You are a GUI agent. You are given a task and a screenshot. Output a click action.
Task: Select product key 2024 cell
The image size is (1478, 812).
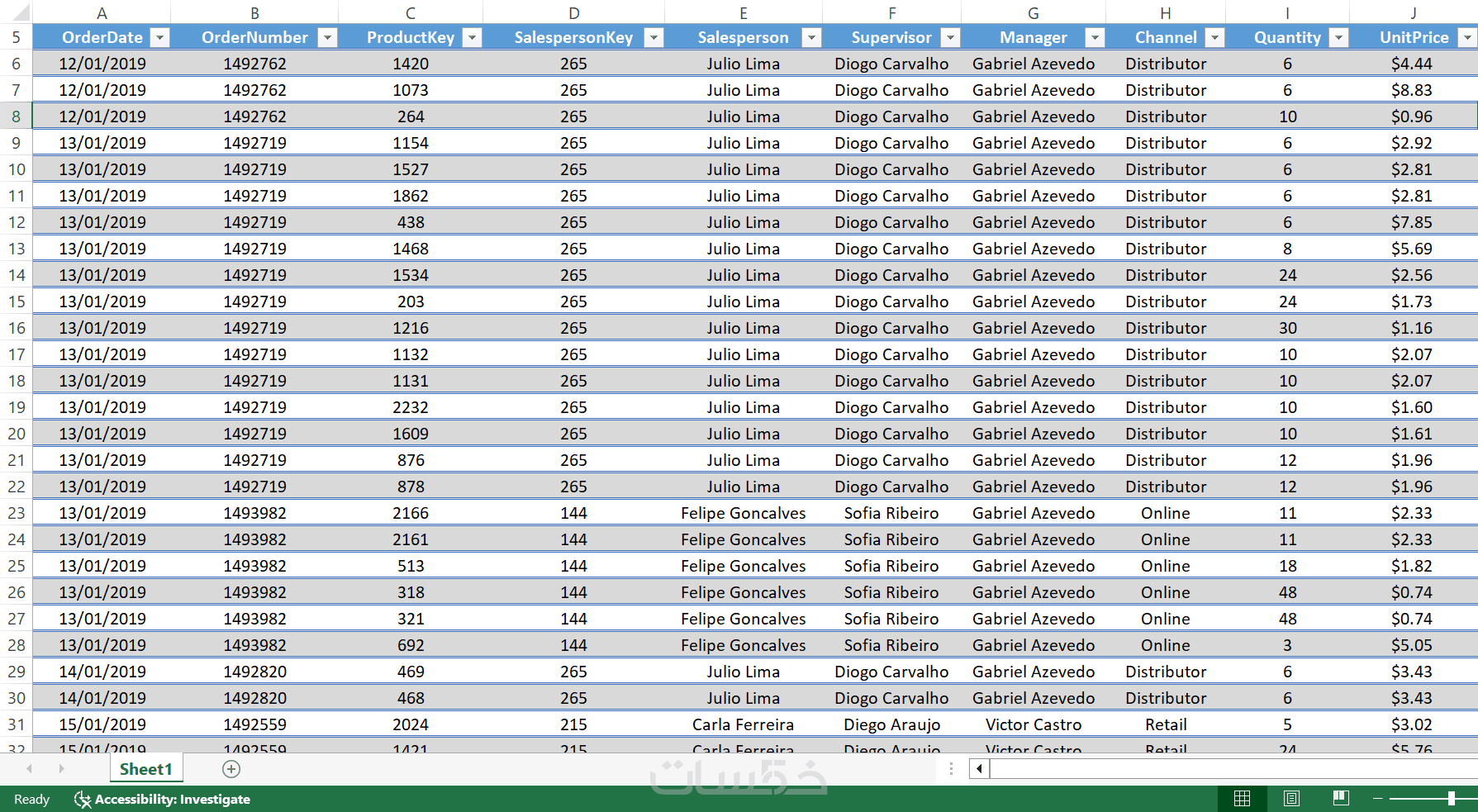click(x=411, y=724)
